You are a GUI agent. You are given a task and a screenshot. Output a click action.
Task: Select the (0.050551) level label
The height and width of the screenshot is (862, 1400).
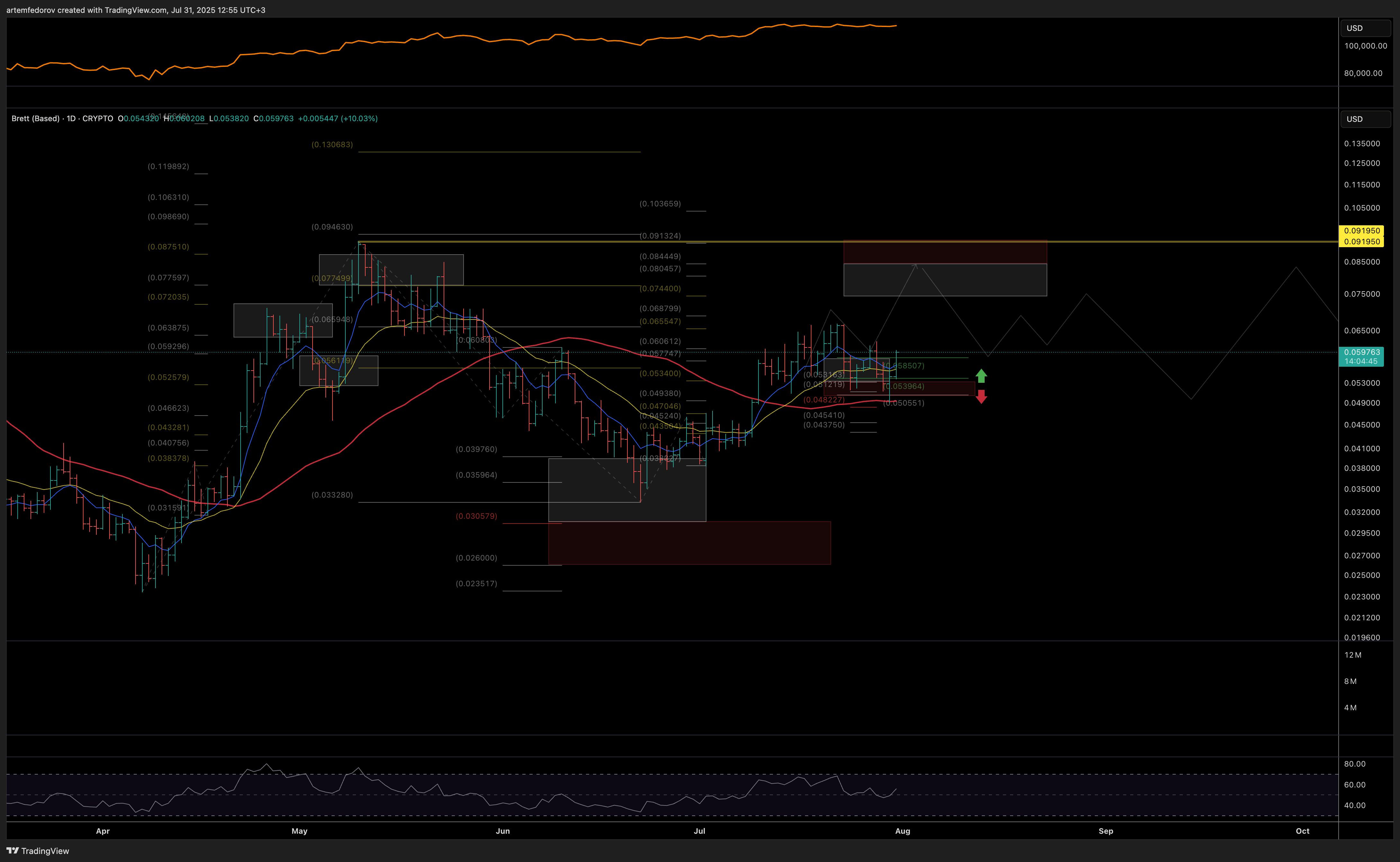click(904, 403)
